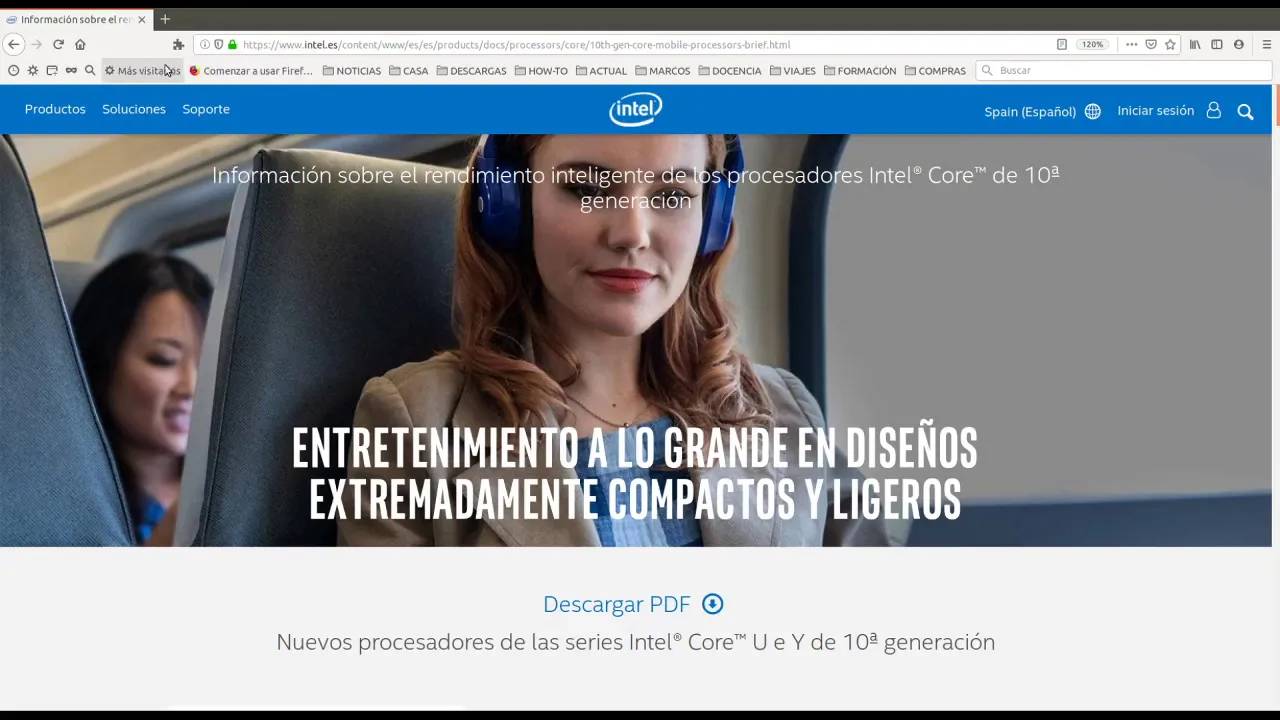Click the Intel logo
Viewport: 1280px width, 720px height.
[x=635, y=110]
